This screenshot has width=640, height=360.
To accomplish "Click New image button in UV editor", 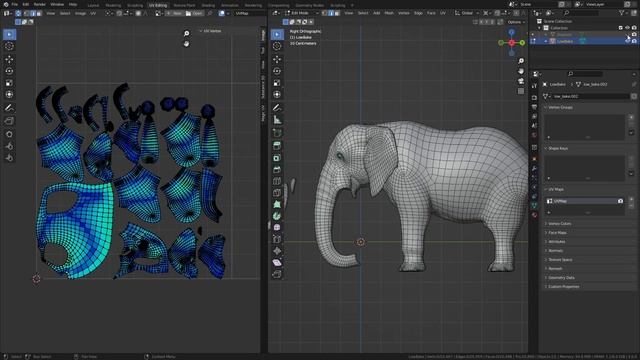I will pyautogui.click(x=175, y=13).
